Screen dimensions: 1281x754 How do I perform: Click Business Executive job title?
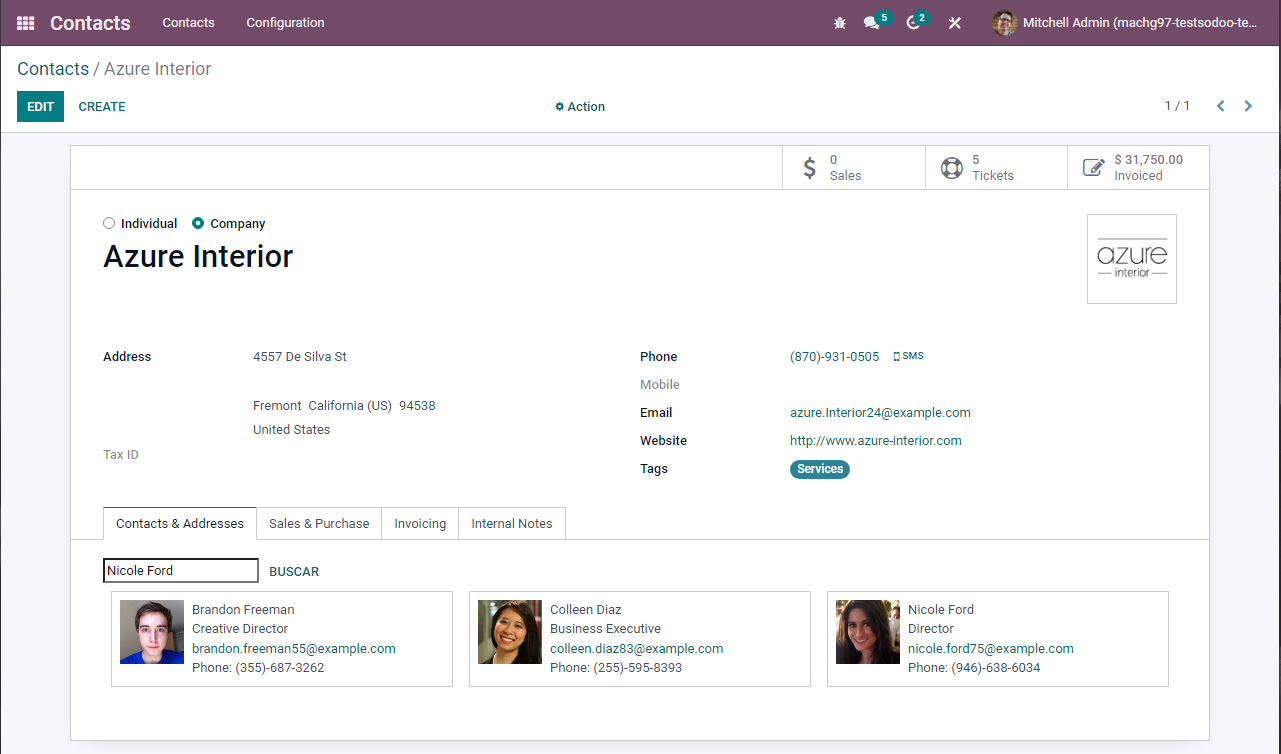[605, 629]
